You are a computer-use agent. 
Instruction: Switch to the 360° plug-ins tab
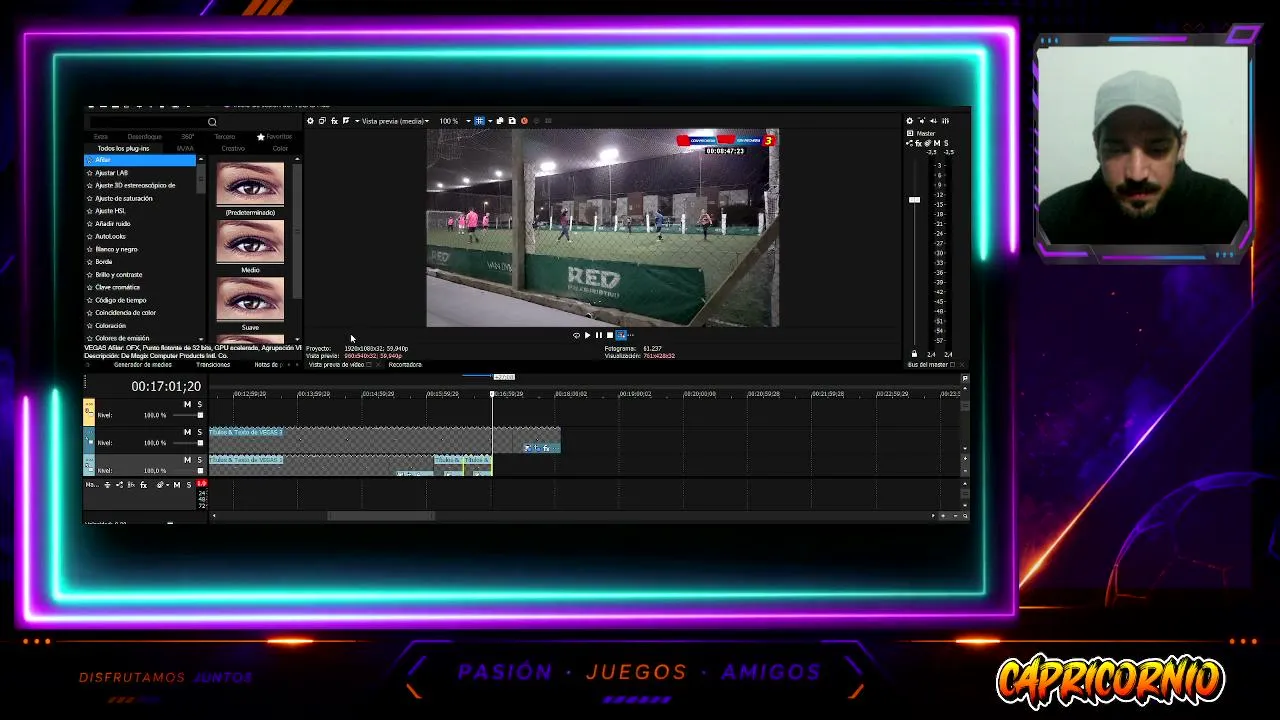click(x=188, y=136)
